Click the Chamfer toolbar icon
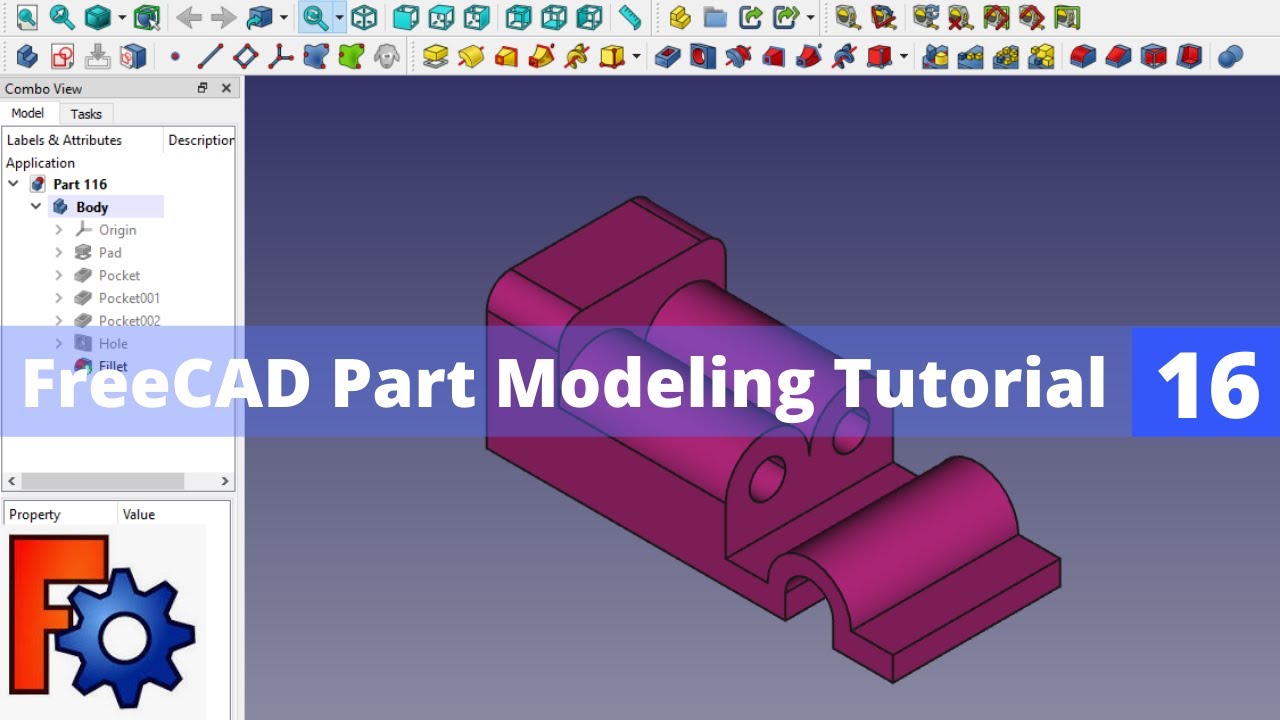 1118,56
